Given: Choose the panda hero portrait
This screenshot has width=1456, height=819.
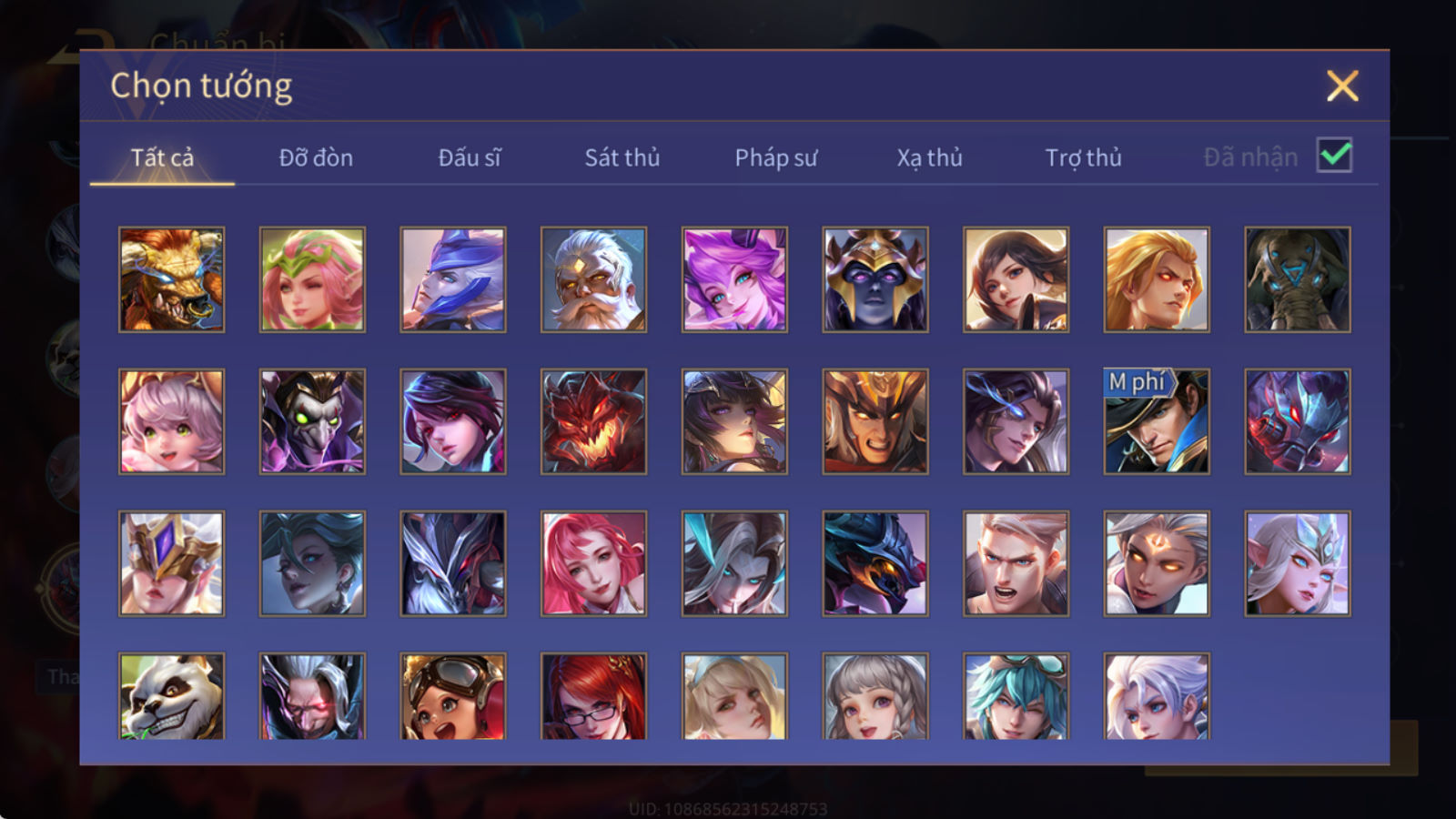Looking at the screenshot, I should click(171, 696).
